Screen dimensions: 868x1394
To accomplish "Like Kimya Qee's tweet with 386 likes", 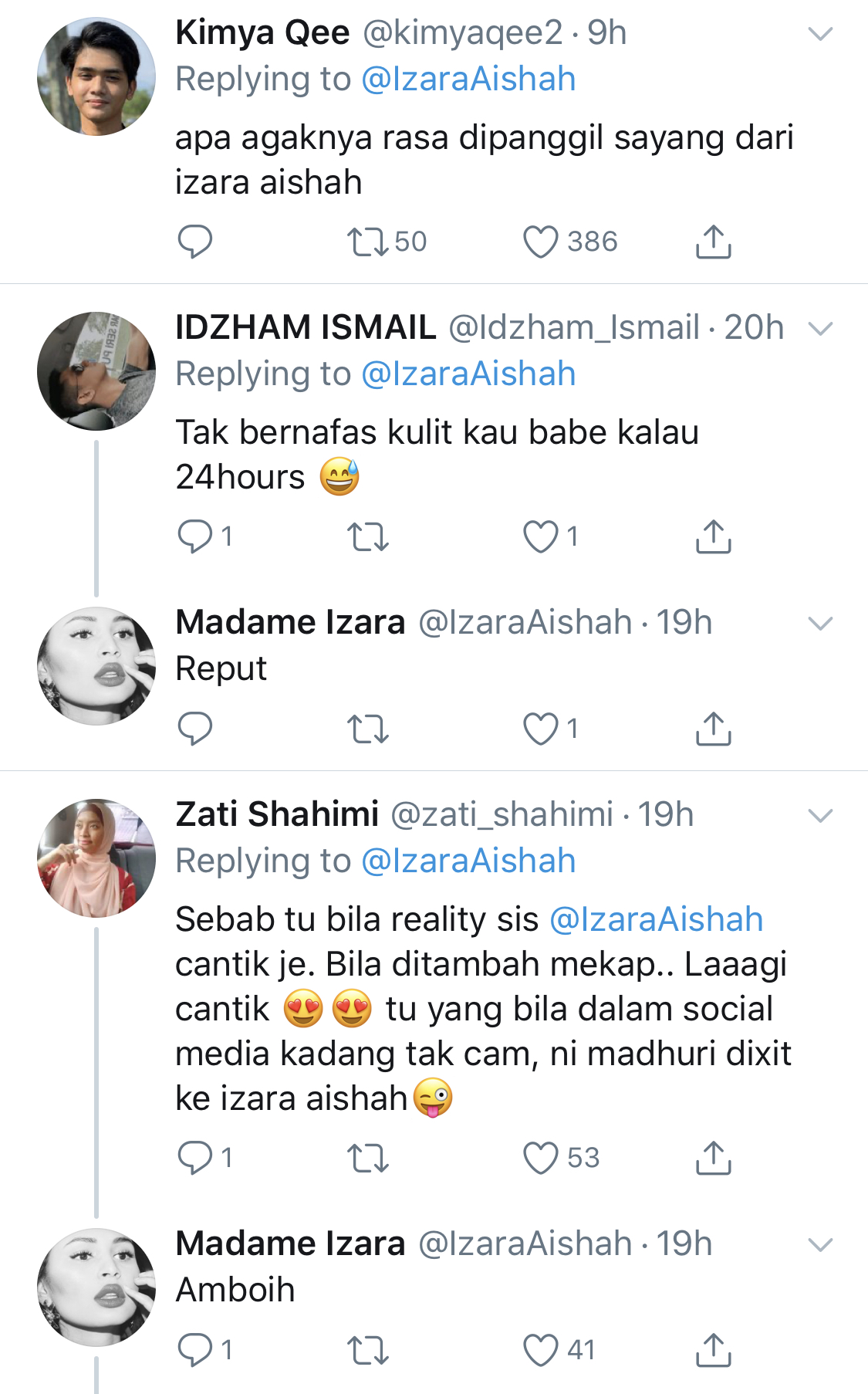I will click(541, 242).
